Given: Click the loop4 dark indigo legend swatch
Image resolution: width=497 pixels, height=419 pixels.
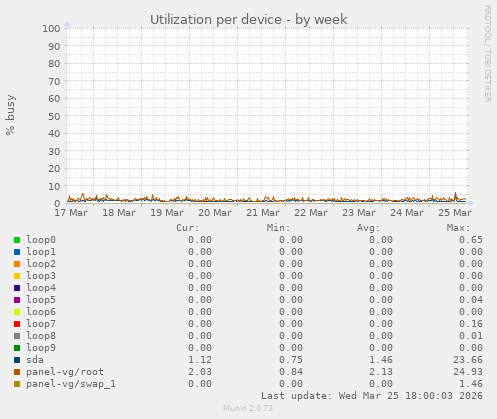Looking at the screenshot, I should [x=17, y=288].
